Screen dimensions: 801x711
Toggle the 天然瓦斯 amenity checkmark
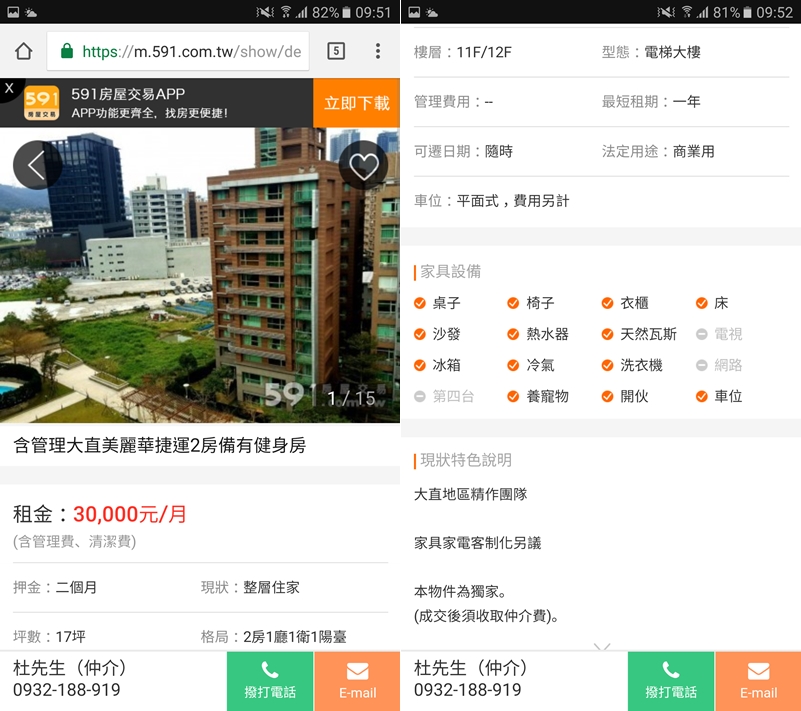pos(608,334)
